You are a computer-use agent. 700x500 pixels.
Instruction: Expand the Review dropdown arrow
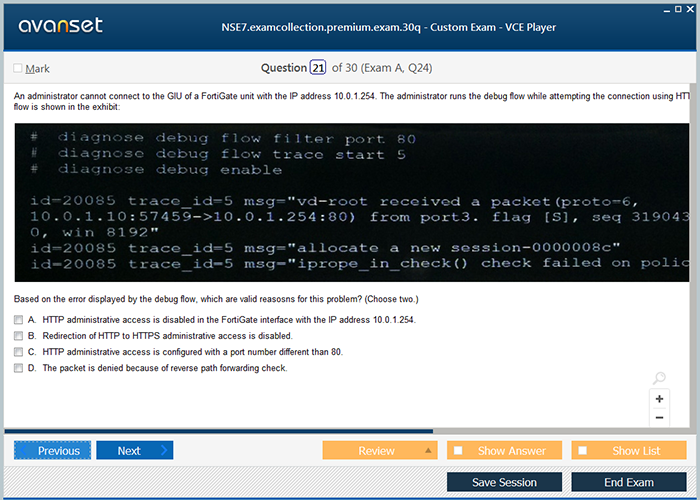(429, 451)
